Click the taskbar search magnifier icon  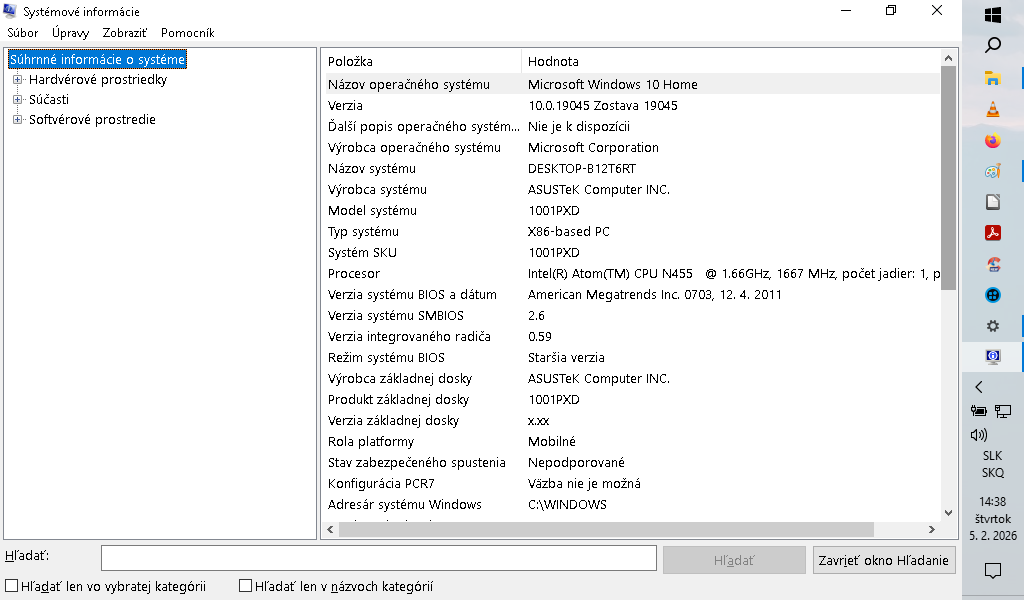(993, 46)
